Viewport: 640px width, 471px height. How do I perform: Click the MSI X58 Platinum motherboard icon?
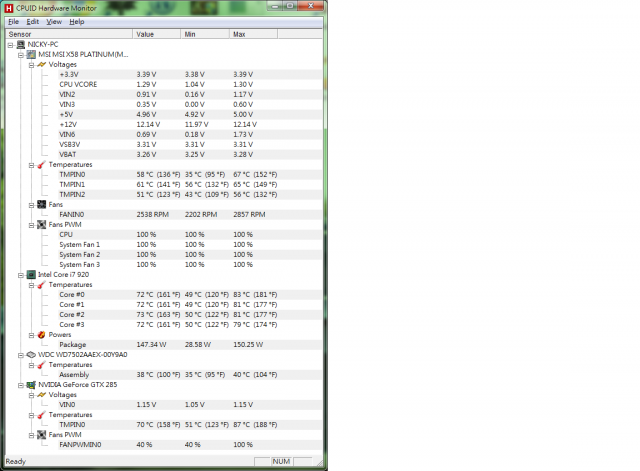coord(31,54)
